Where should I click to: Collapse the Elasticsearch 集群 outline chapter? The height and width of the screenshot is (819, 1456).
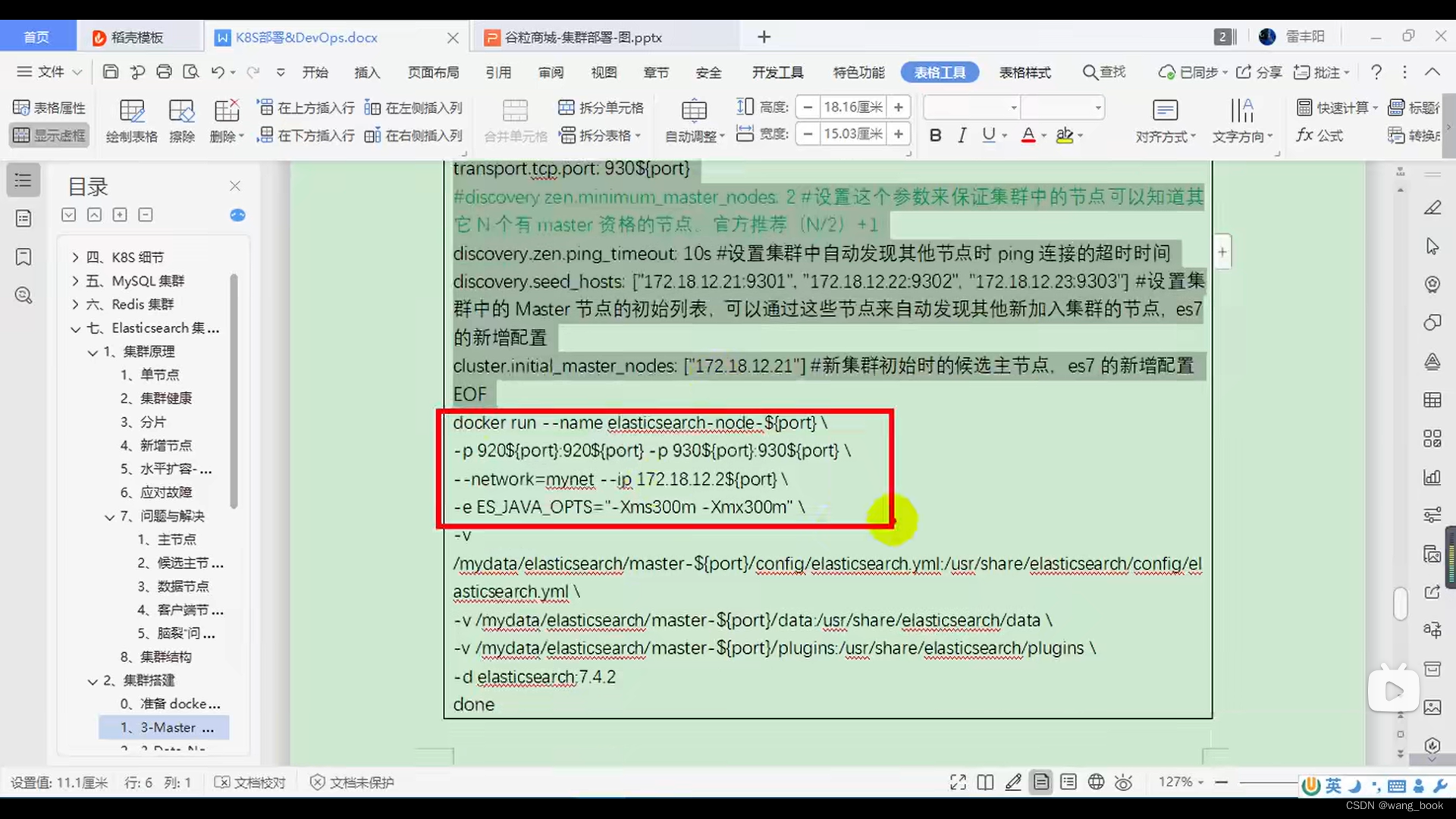coord(74,328)
